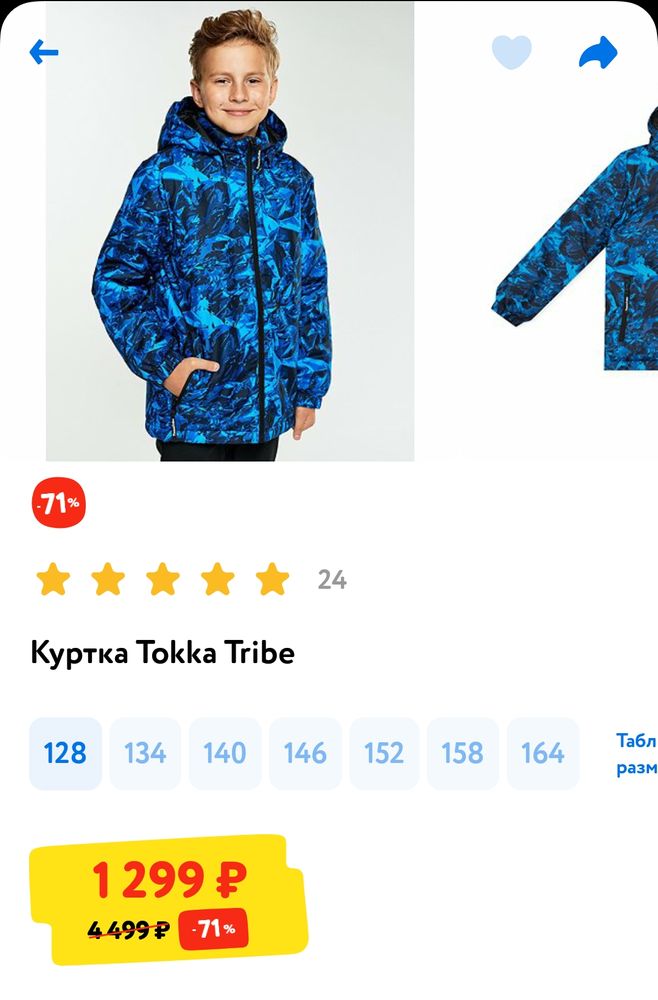Click the fifth rating star
Image resolution: width=658 pixels, height=1000 pixels.
pos(272,579)
